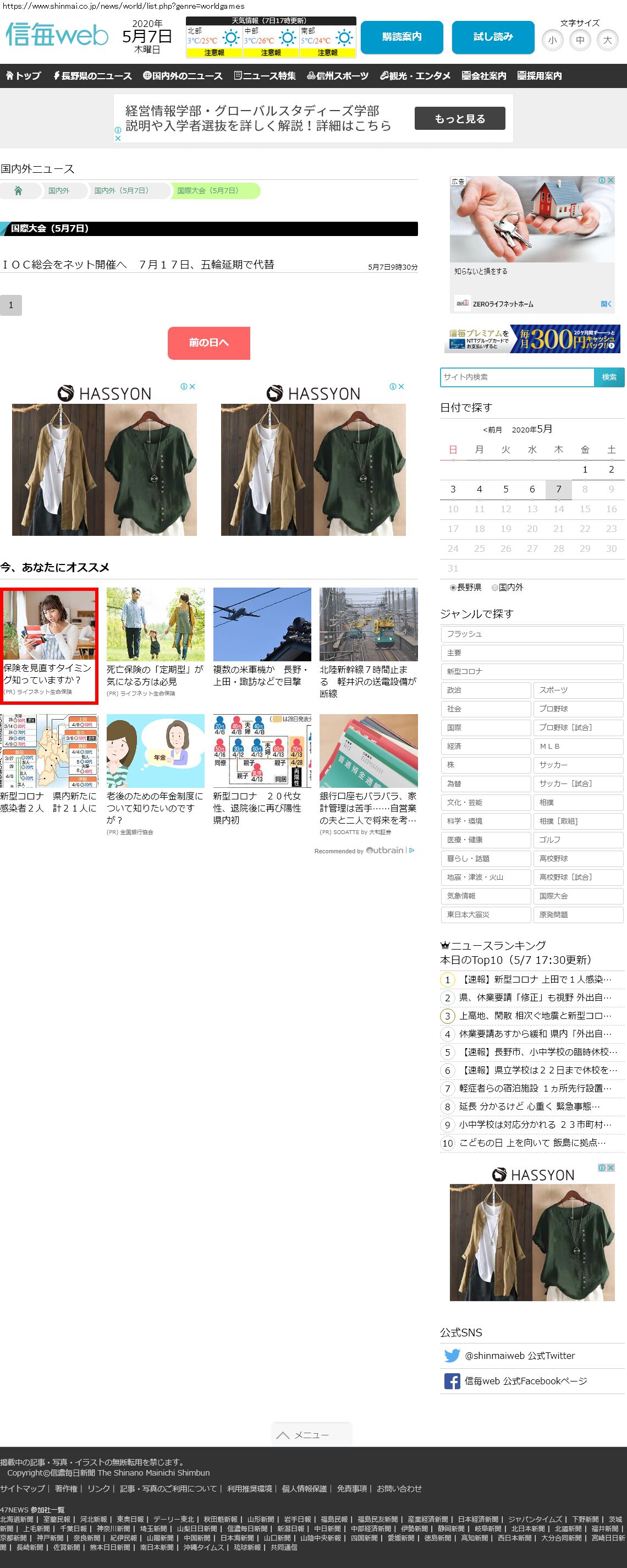This screenshot has width=627, height=1568.
Task: Open the 複数の米軍機か recommended article thumbnail
Action: tap(262, 624)
